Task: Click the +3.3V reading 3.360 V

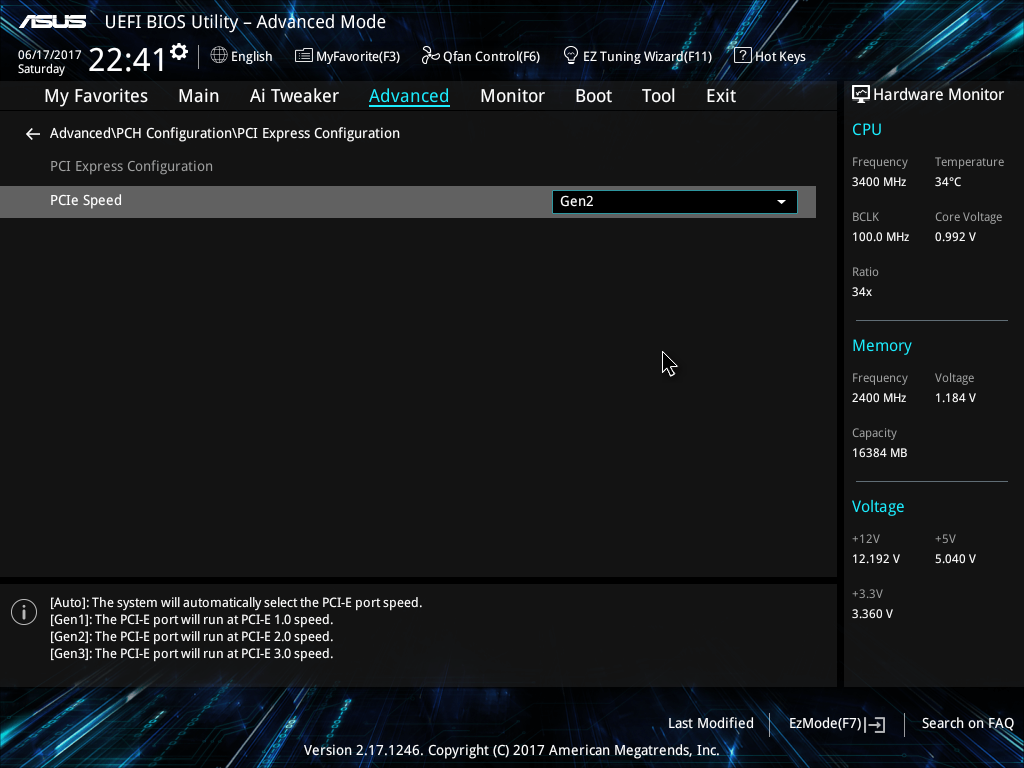Action: 872,614
